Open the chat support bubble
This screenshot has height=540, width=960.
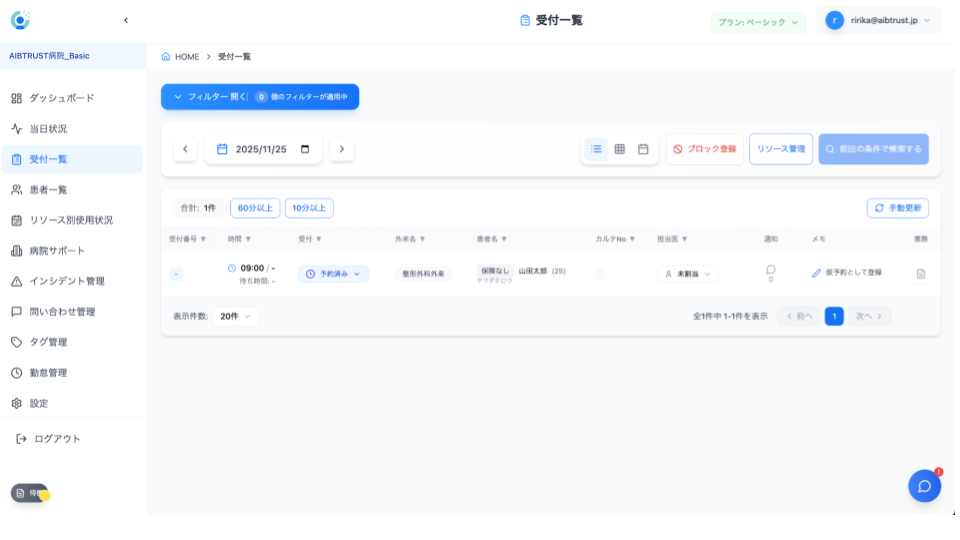click(x=924, y=486)
